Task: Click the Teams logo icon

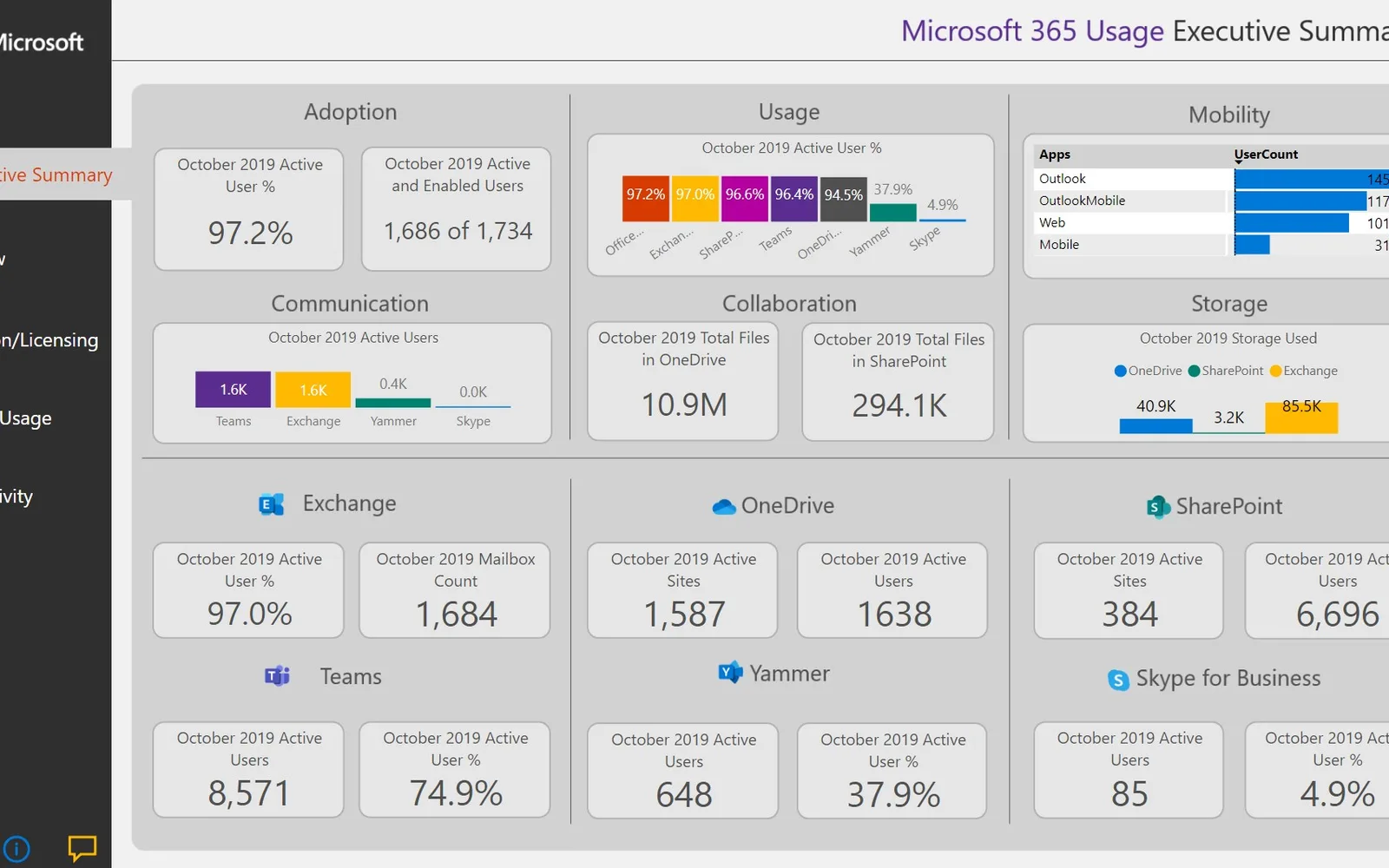Action: [277, 675]
